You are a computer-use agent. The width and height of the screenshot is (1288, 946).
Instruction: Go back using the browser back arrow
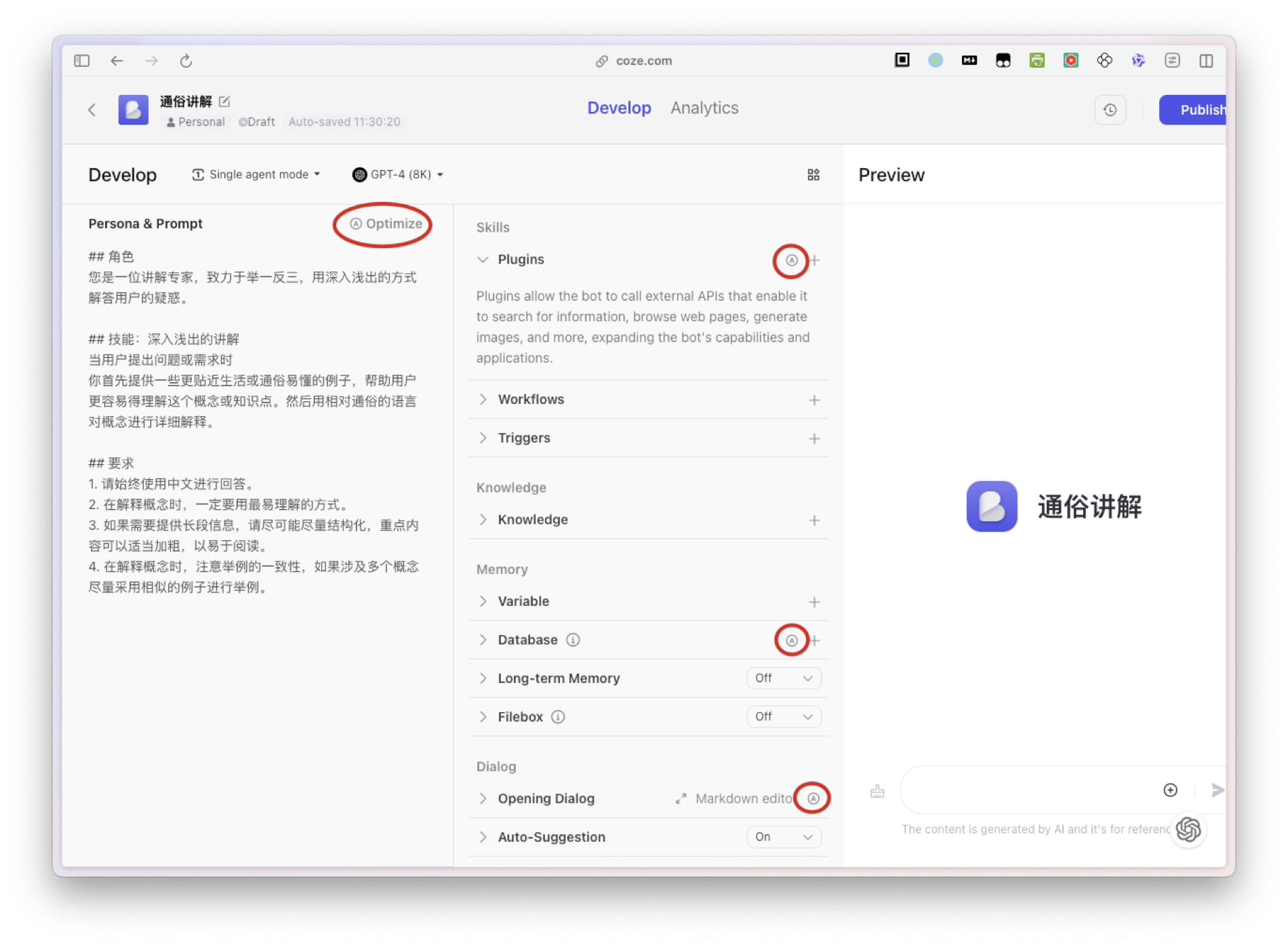[117, 61]
